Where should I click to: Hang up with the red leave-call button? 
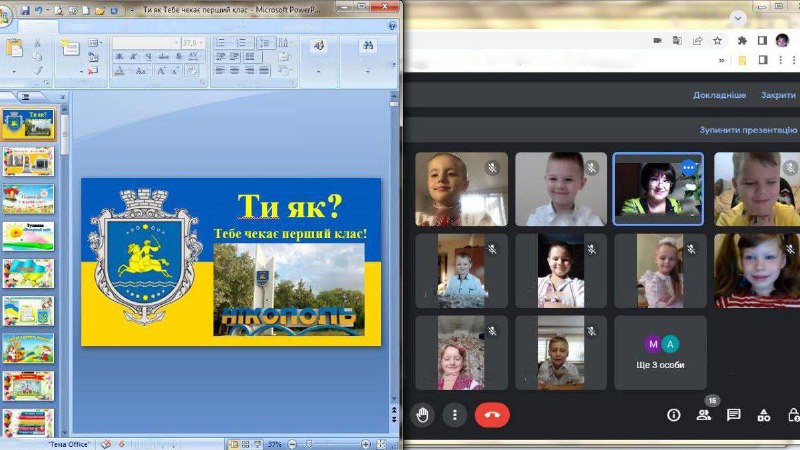pos(492,415)
